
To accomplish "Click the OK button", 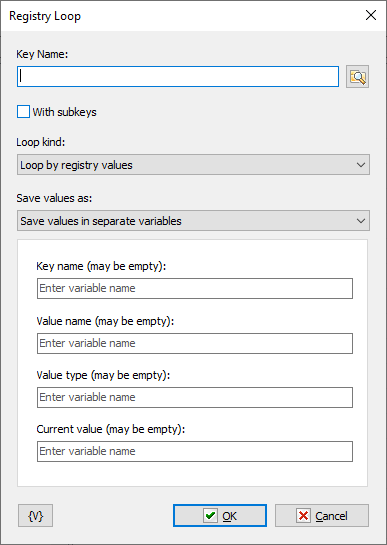I will 220,516.
